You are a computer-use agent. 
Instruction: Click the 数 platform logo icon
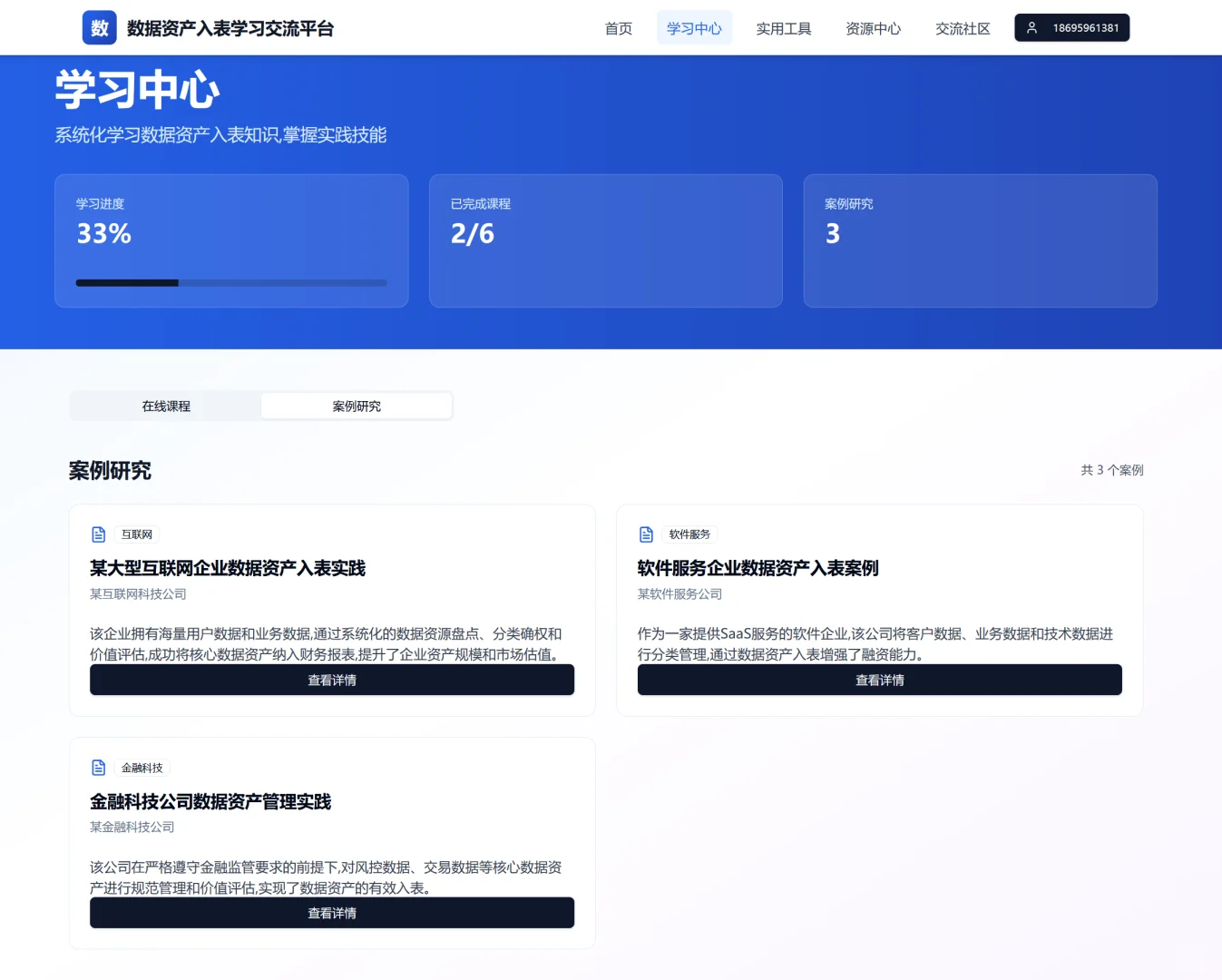[x=99, y=27]
